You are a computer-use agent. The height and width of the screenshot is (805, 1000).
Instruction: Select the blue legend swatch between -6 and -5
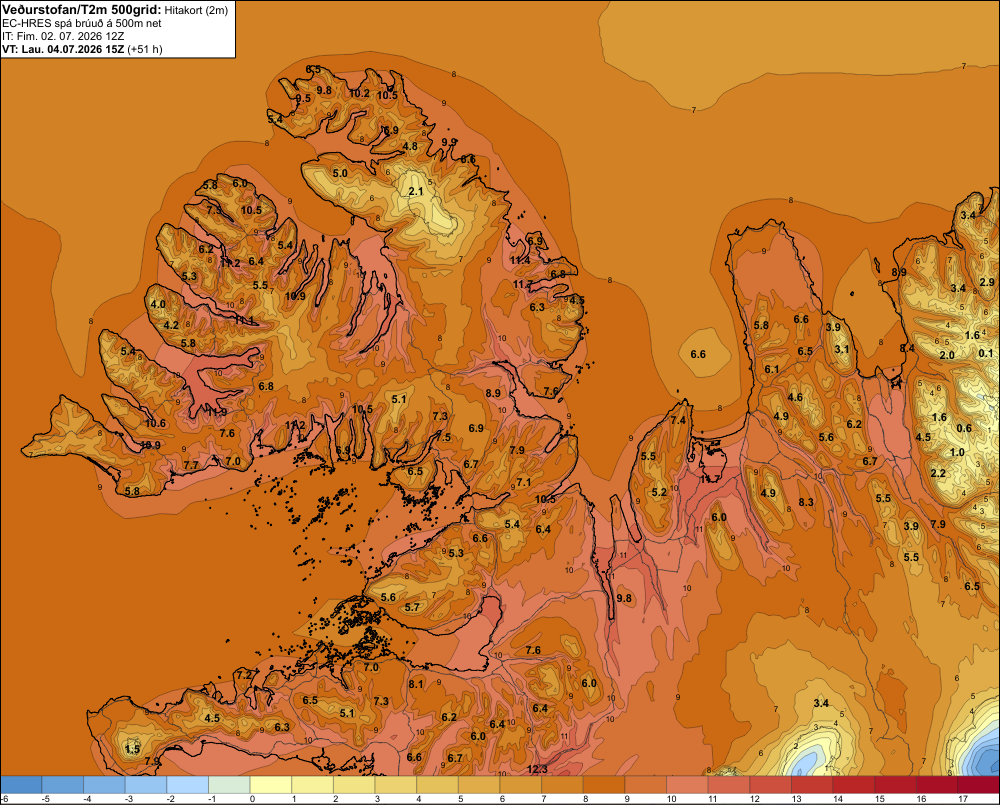[21, 785]
